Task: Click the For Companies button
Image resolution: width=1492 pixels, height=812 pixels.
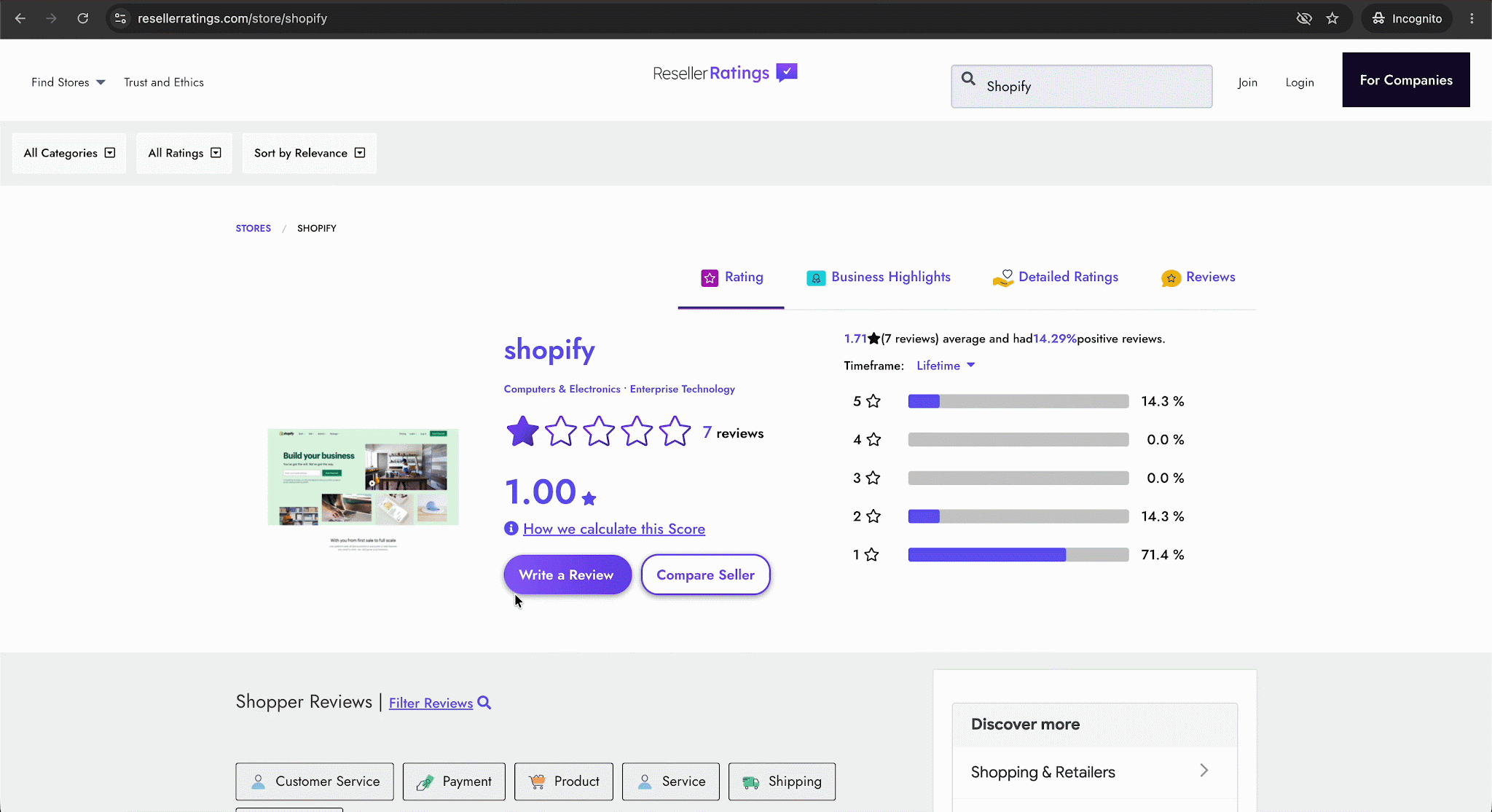Action: pyautogui.click(x=1406, y=80)
